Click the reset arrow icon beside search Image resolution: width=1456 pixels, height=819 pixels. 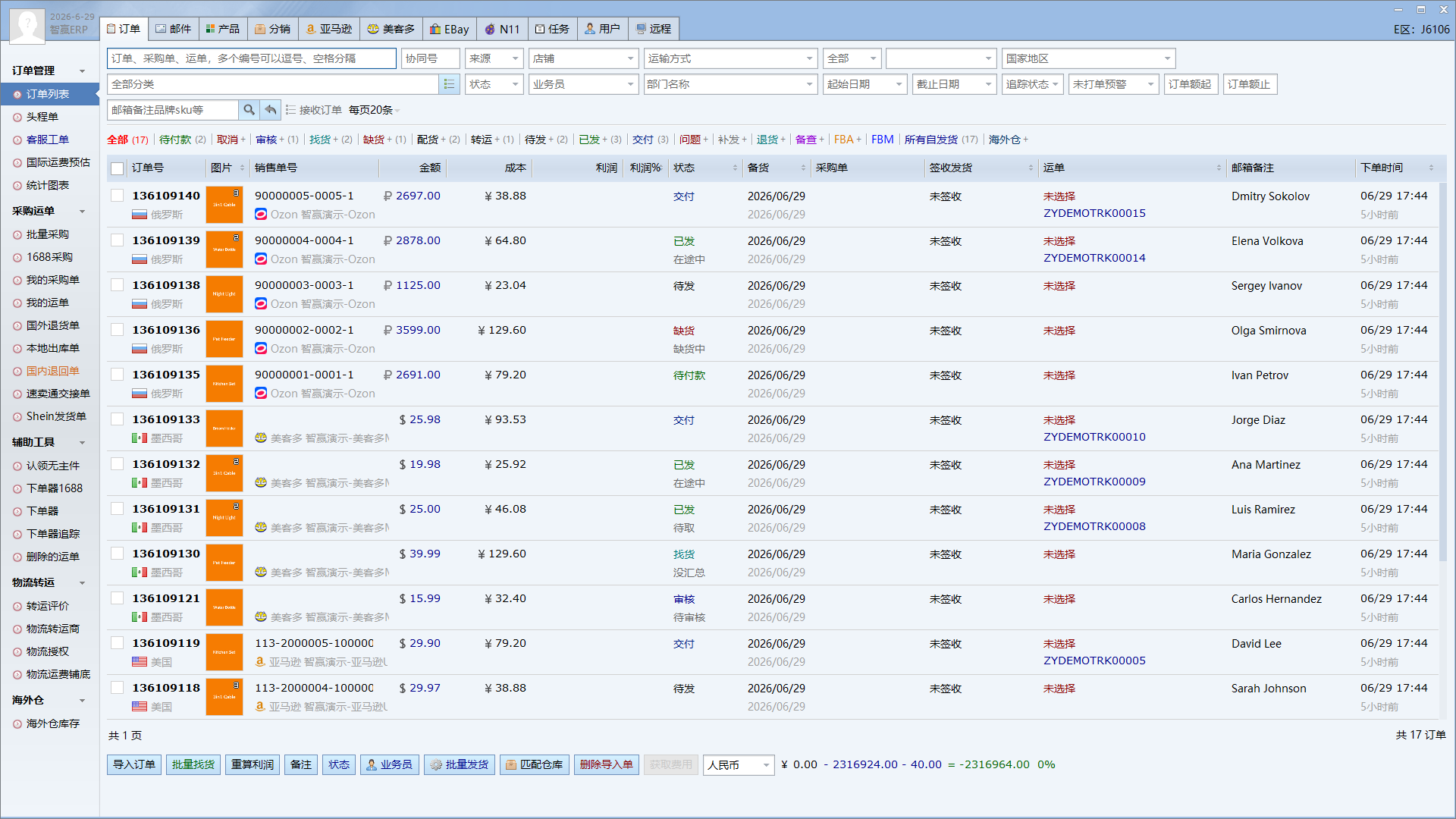(270, 110)
